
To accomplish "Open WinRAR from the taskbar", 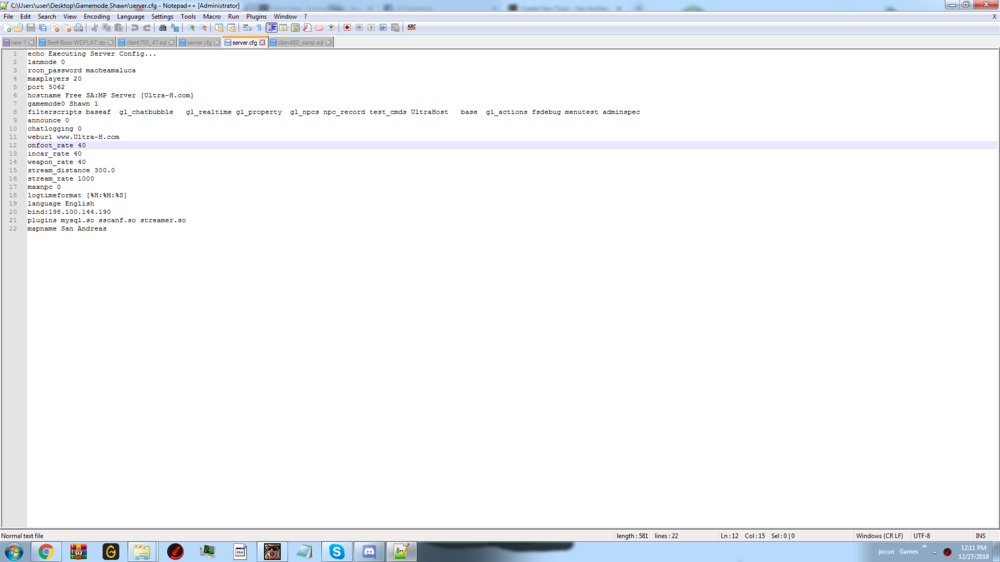I will 78,552.
